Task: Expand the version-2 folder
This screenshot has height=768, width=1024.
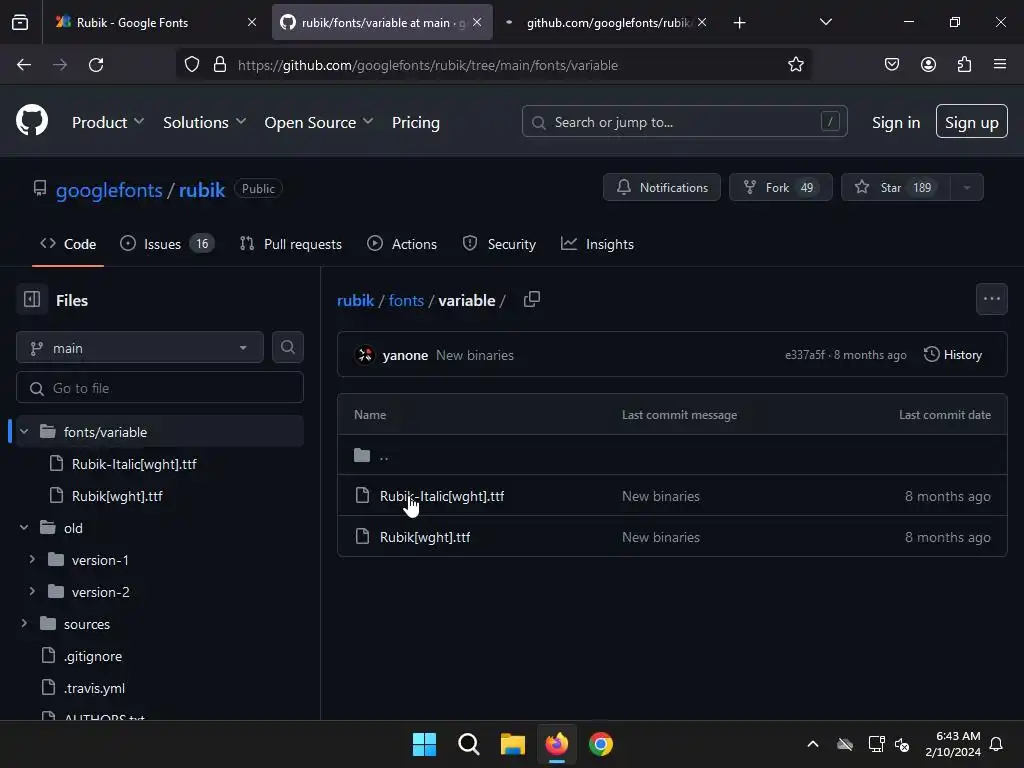Action: tap(32, 592)
